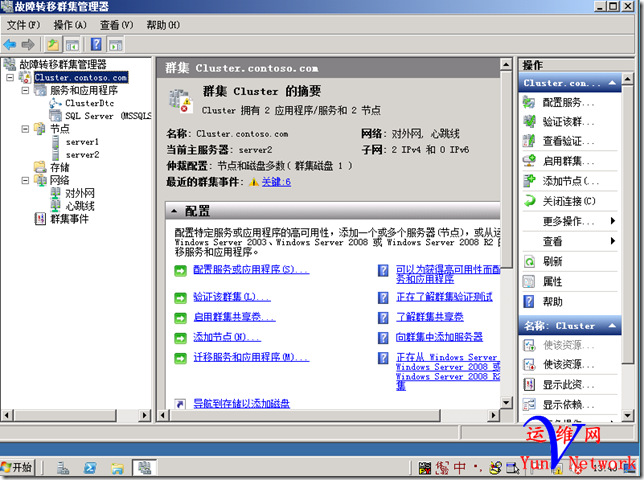Click the 导航到存储以添加磁盘 link
The height and width of the screenshot is (480, 644).
[x=242, y=404]
